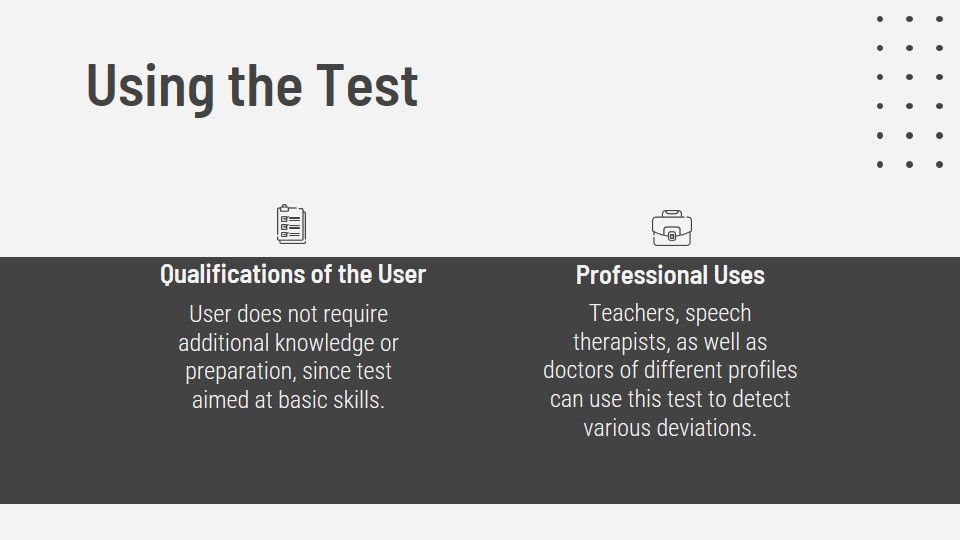The height and width of the screenshot is (540, 960).
Task: Click the "additional knowledge or" text line
Action: tap(288, 343)
